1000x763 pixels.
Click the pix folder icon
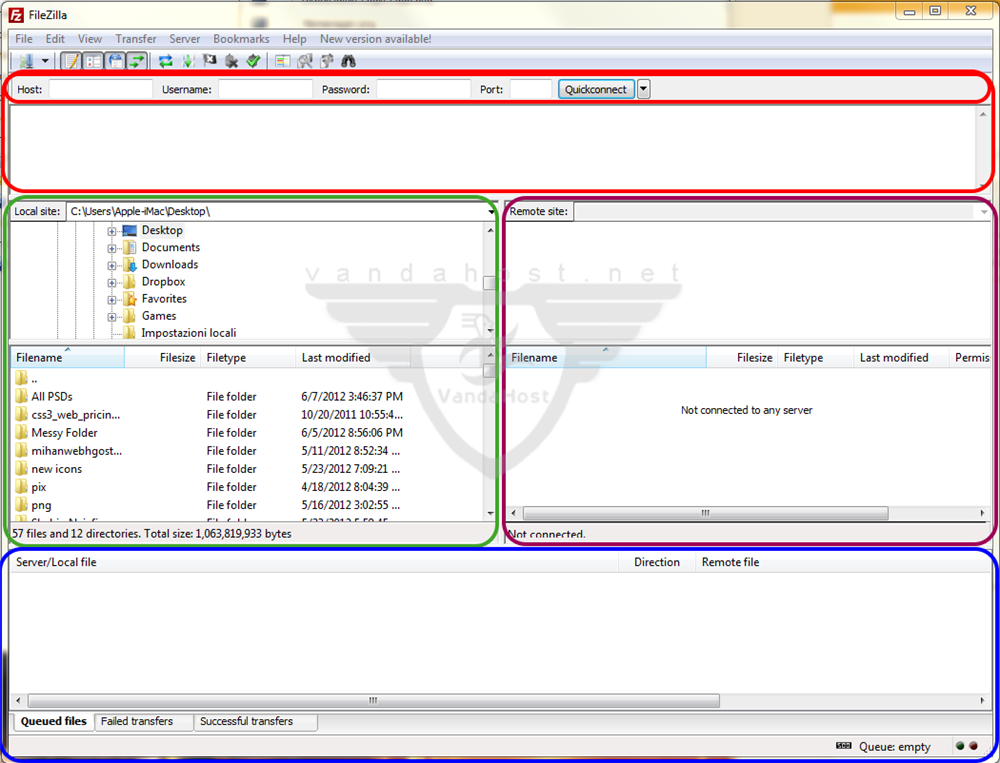click(21, 487)
